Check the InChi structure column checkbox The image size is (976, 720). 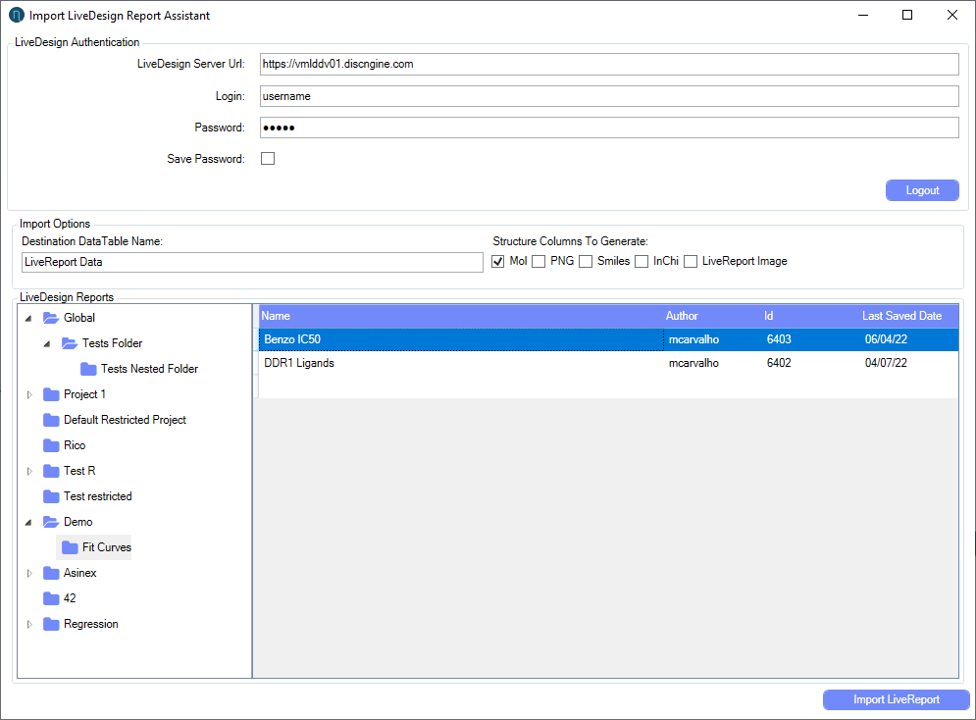[642, 261]
